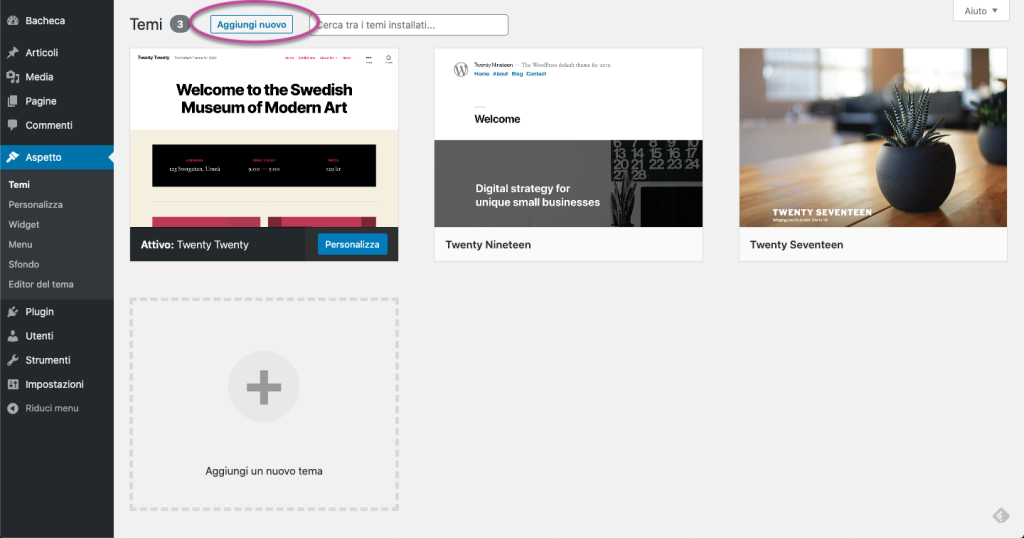This screenshot has width=1024, height=538.
Task: Open the Pagine menu item
Action: [57, 101]
